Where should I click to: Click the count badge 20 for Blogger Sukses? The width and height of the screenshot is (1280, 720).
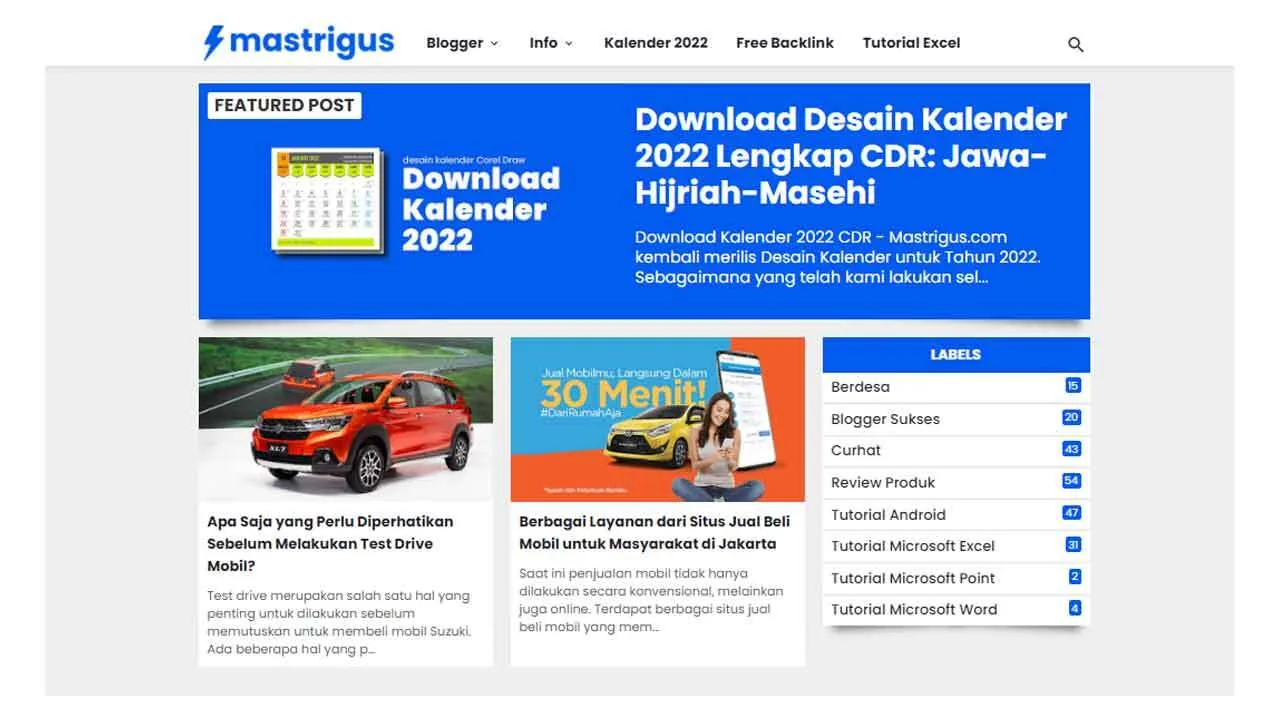coord(1072,418)
